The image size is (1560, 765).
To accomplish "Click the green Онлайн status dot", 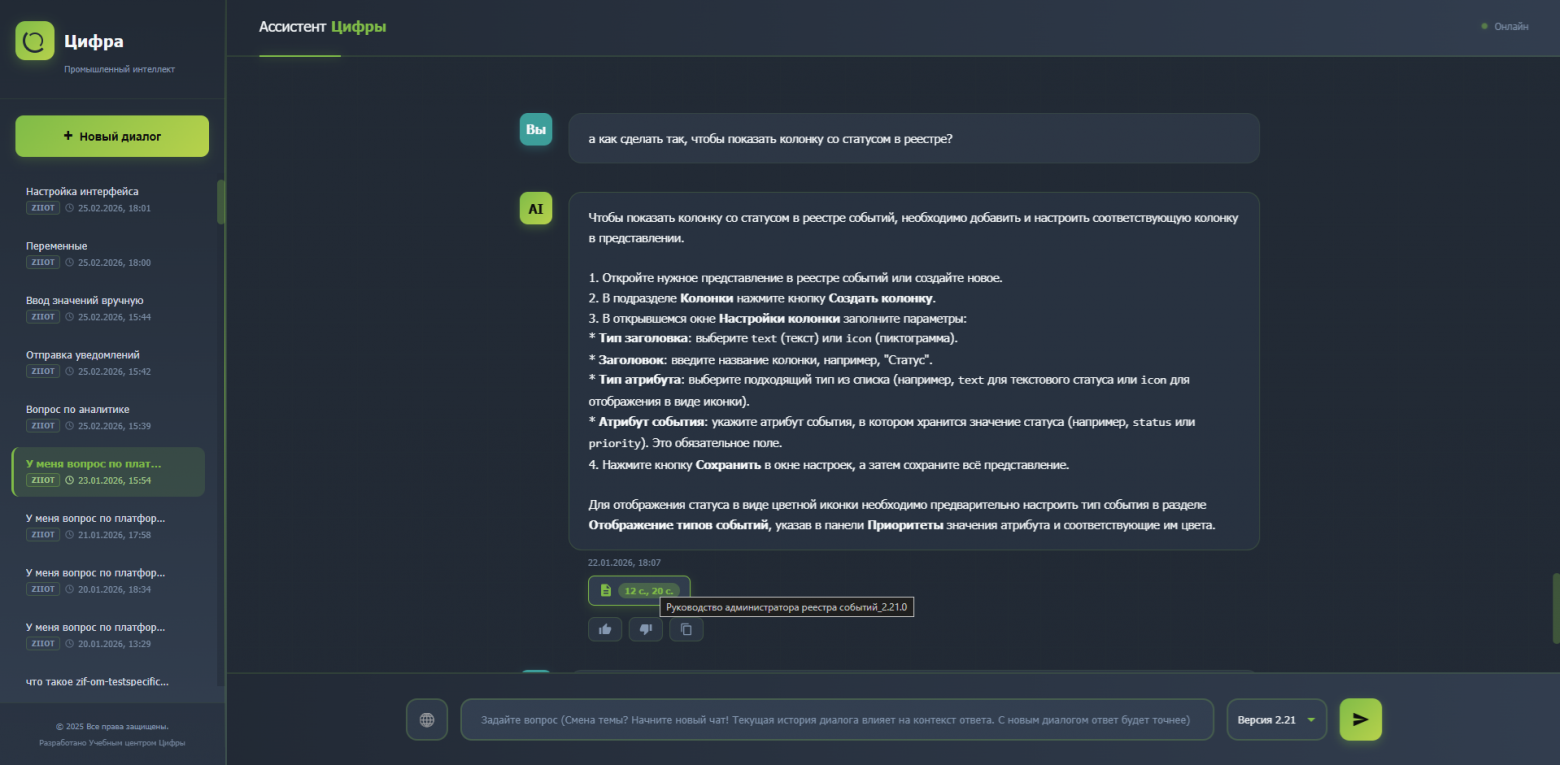I will pos(1484,26).
